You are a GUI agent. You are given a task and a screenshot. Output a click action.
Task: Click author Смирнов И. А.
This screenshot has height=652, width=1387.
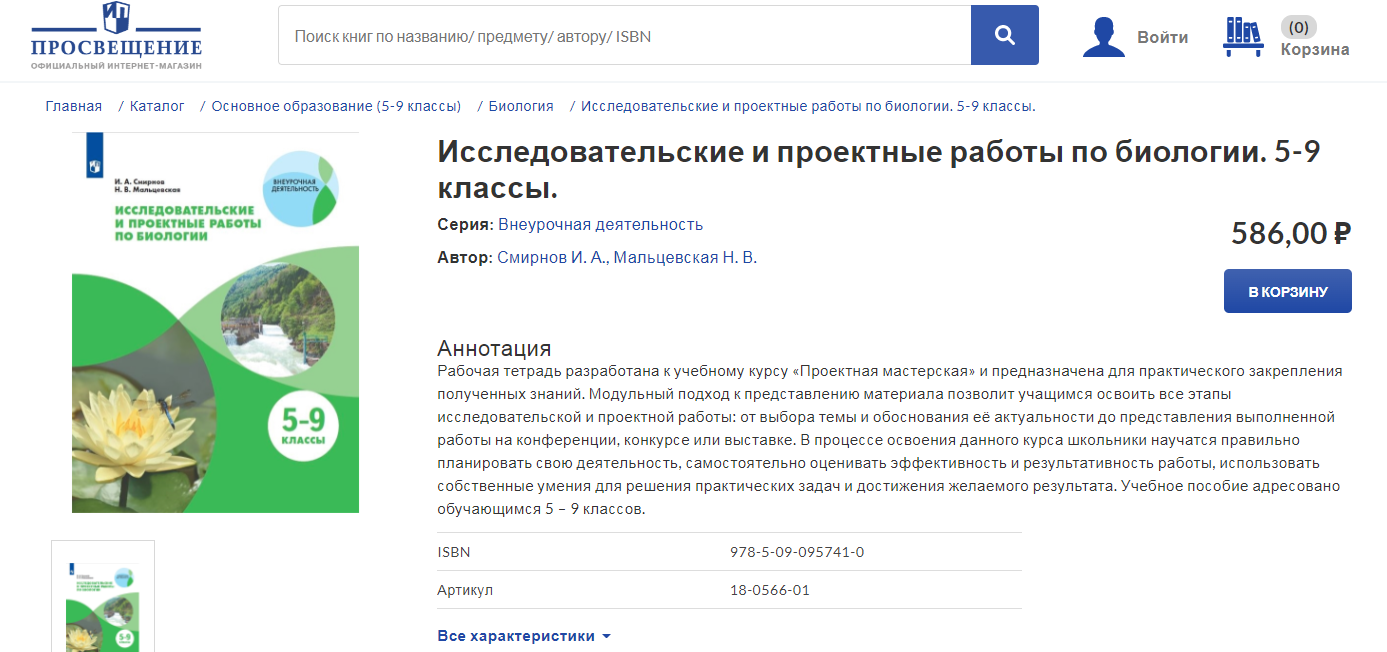(x=551, y=258)
